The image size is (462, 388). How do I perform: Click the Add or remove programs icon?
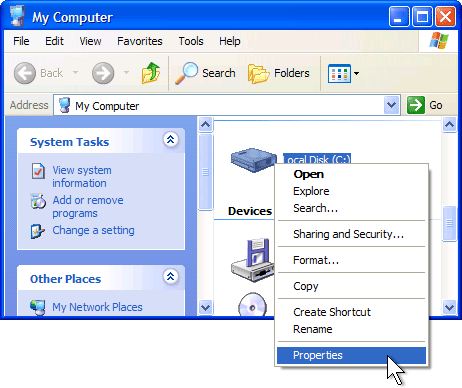point(38,201)
